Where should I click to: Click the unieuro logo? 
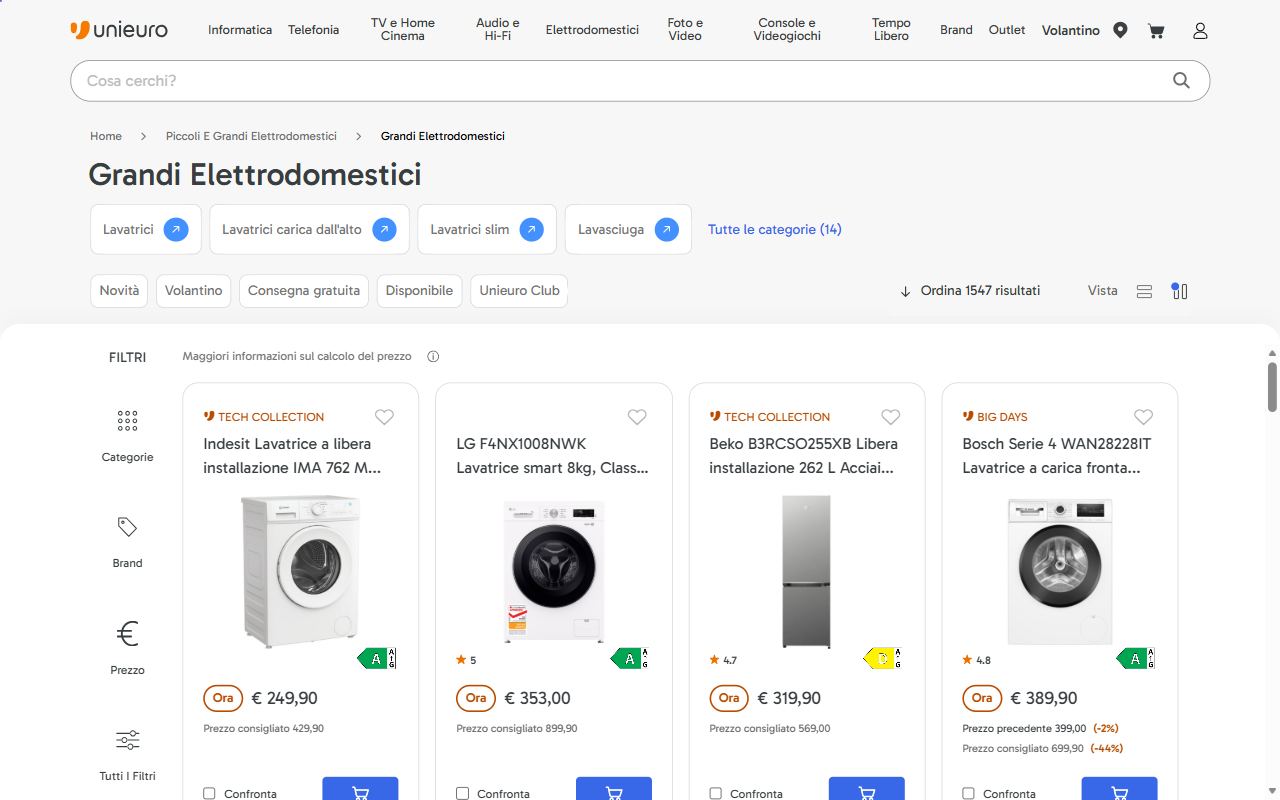[x=119, y=30]
